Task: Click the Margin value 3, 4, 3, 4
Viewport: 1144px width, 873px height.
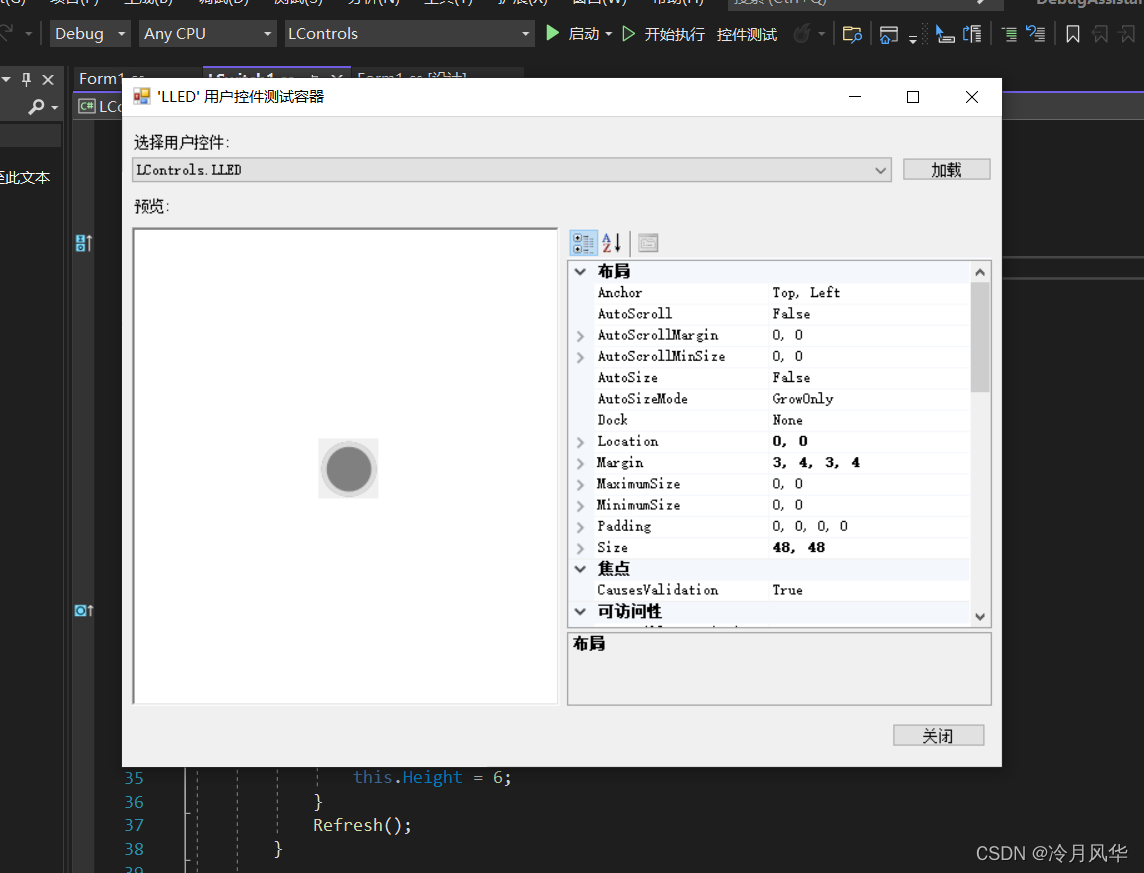Action: 816,462
